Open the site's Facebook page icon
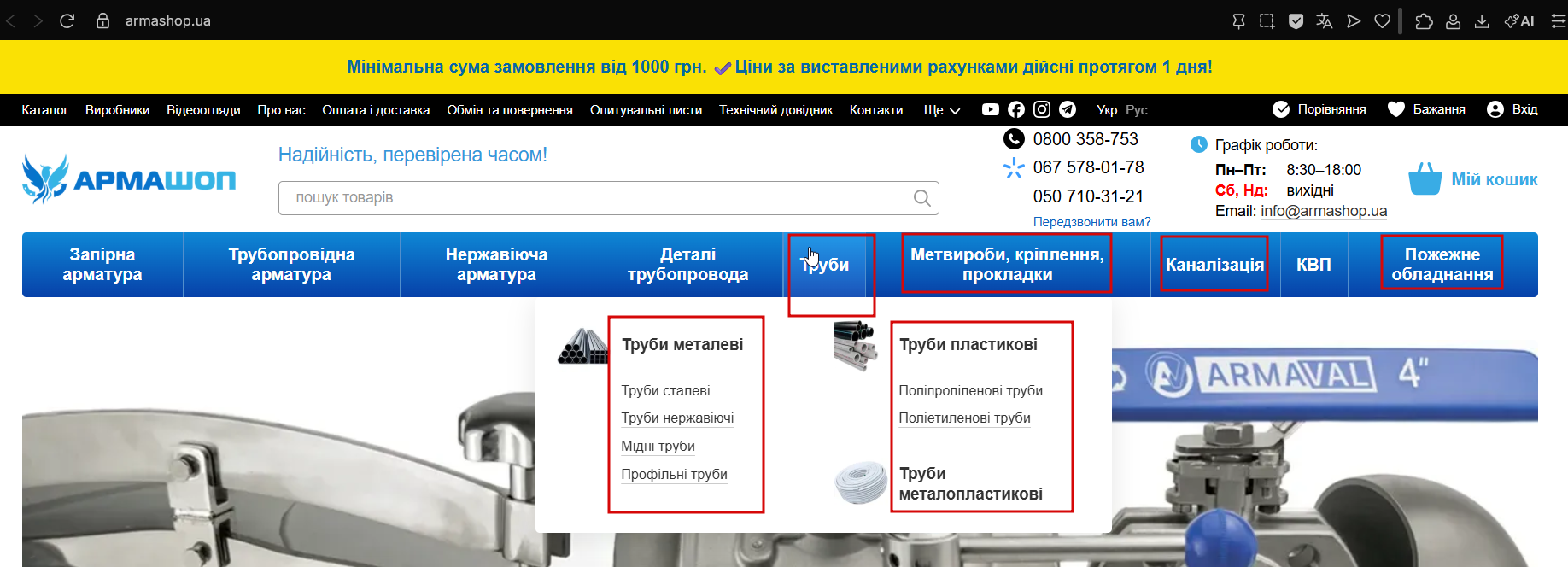 (x=1016, y=109)
